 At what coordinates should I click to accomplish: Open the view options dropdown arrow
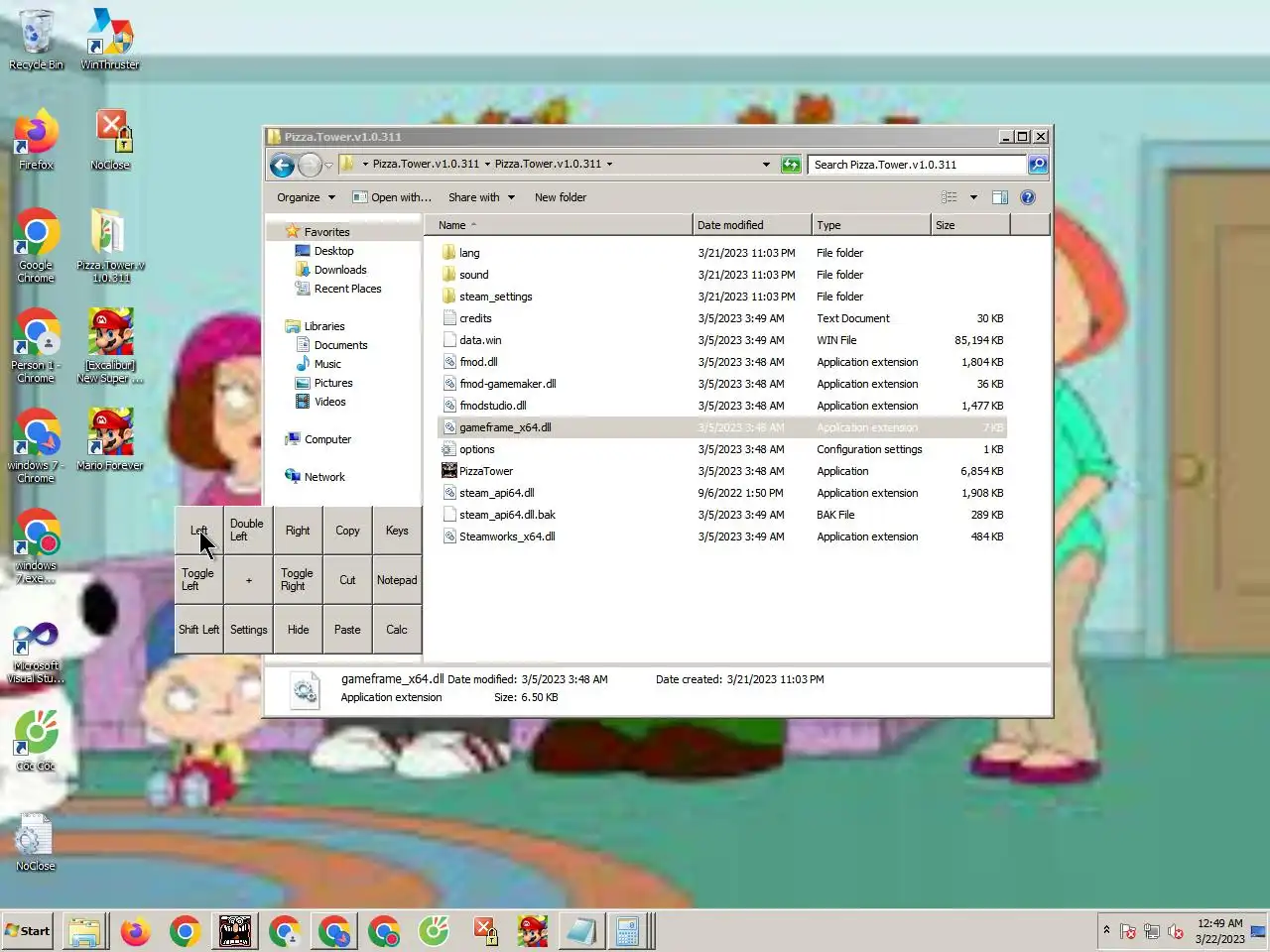click(973, 197)
